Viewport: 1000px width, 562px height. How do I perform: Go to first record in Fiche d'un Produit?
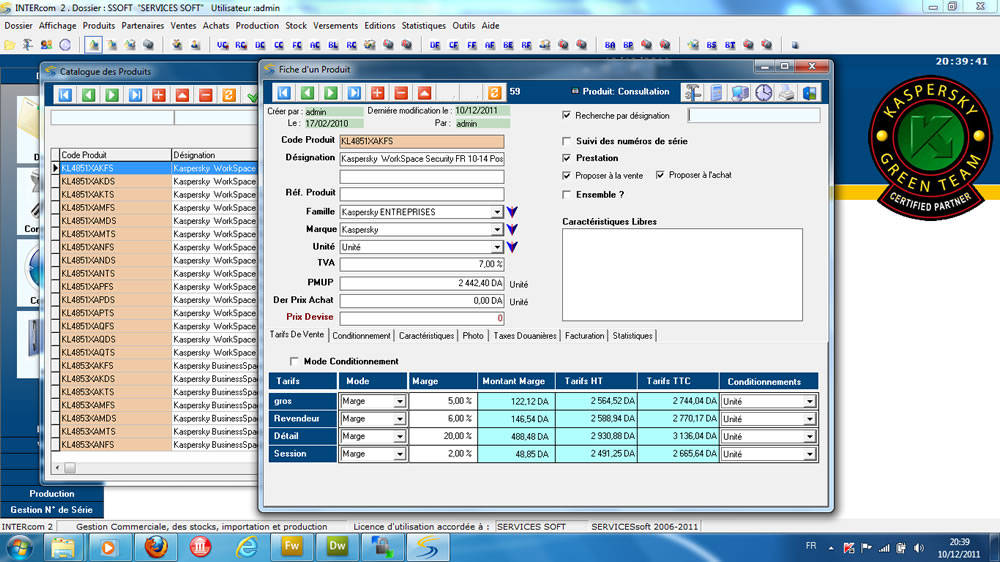[x=284, y=92]
